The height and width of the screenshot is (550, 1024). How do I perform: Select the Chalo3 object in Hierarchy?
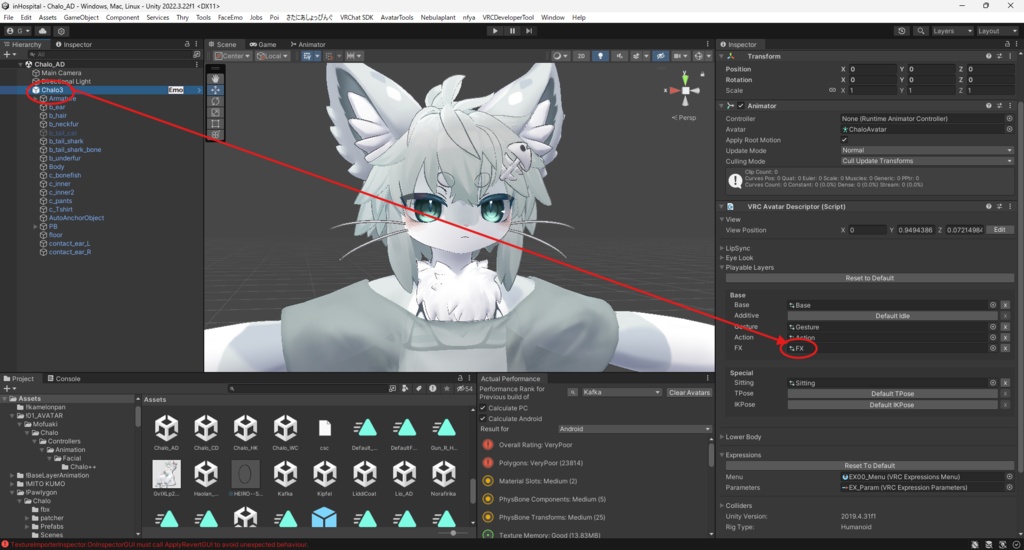[52, 90]
